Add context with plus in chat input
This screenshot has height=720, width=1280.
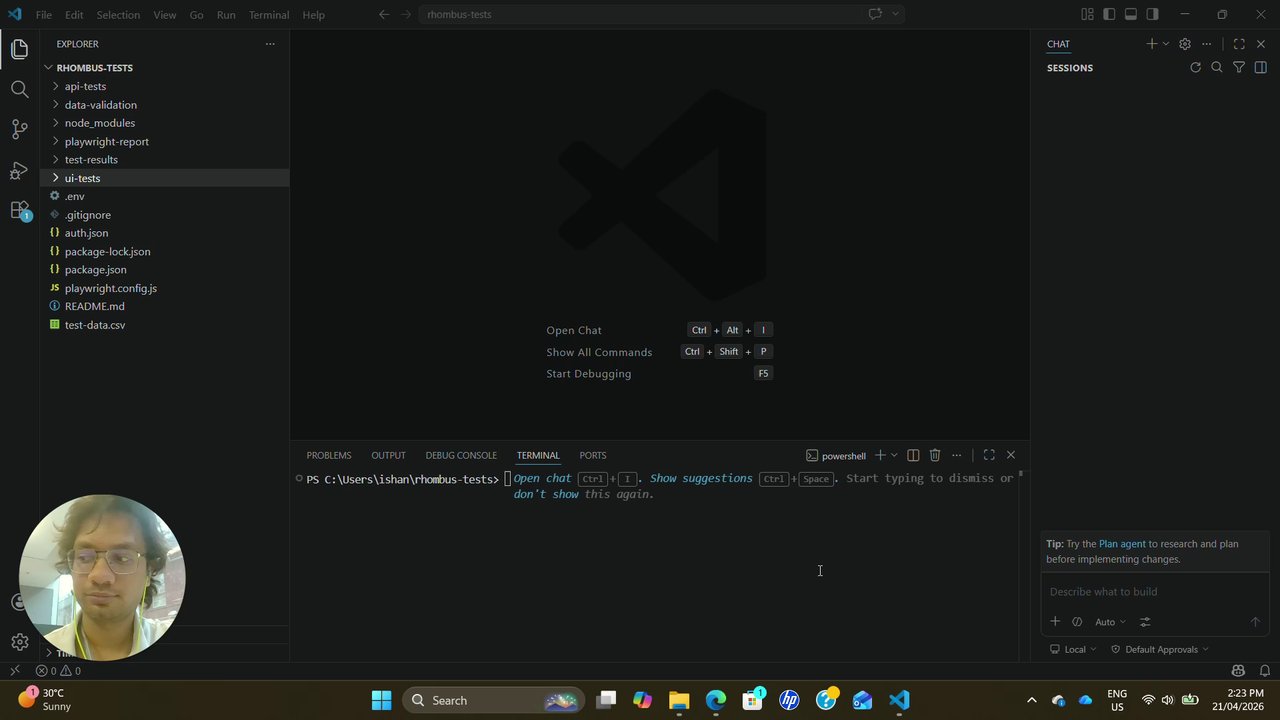click(1055, 622)
